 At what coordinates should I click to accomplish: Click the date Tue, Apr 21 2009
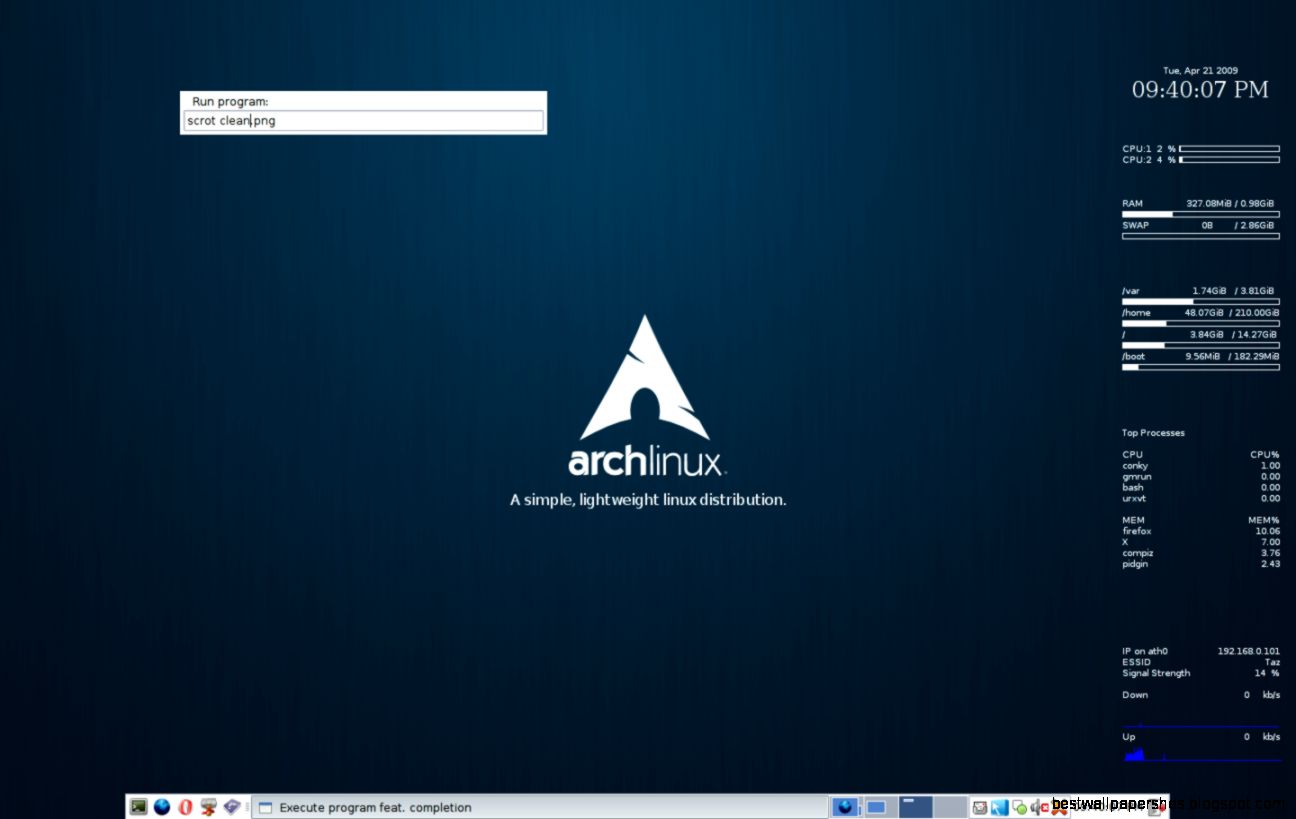click(1200, 71)
